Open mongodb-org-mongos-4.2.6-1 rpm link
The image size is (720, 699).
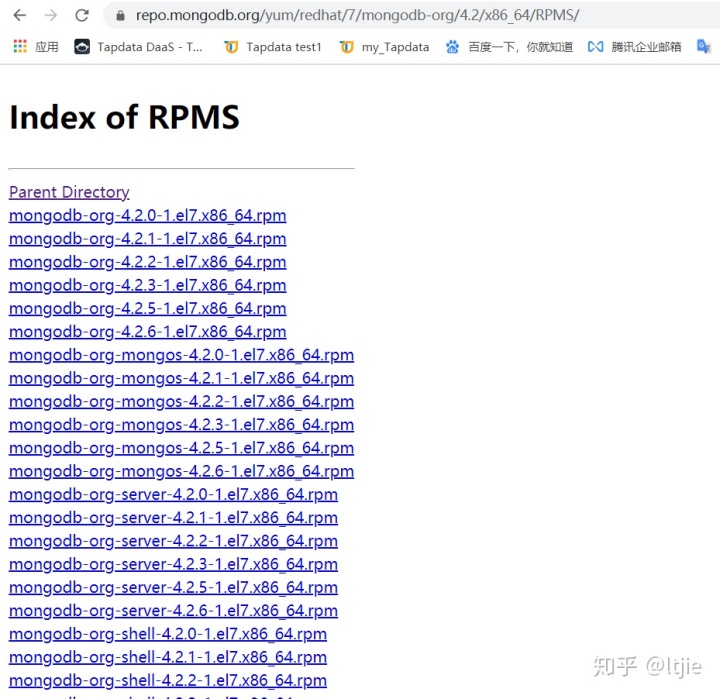click(x=181, y=471)
